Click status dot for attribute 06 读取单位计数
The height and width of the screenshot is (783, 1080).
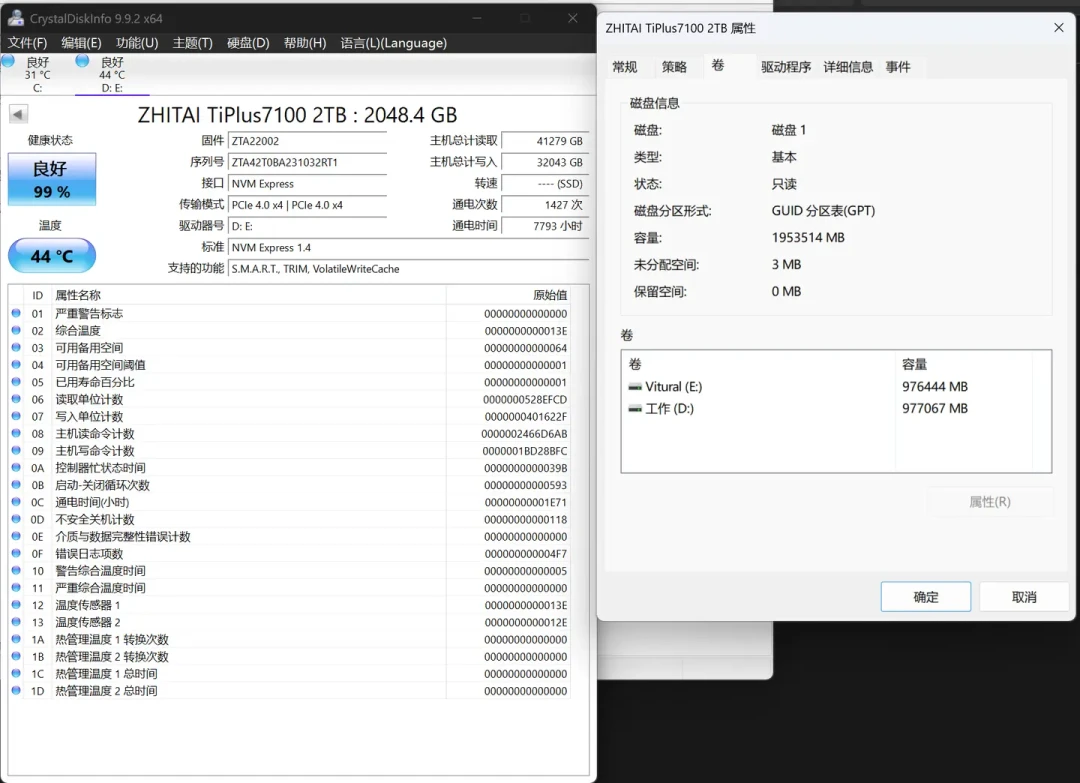tap(16, 399)
